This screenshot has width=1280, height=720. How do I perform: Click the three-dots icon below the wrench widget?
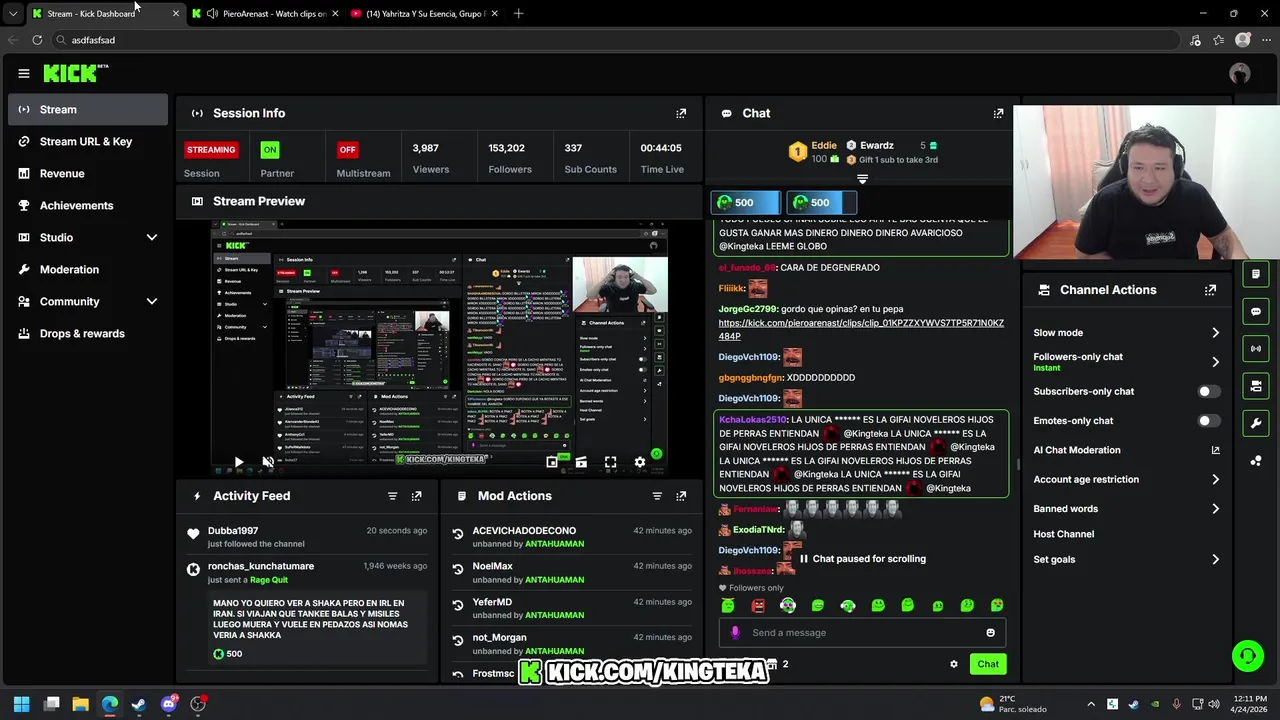click(1256, 460)
